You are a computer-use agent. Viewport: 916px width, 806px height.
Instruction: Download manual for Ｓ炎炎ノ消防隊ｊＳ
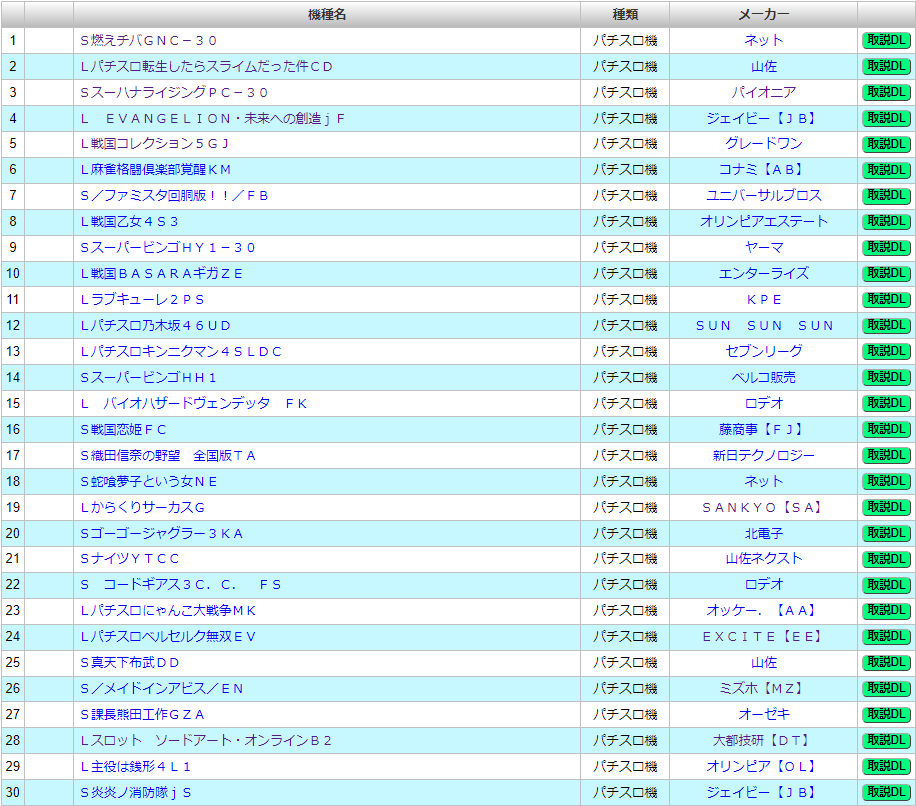point(886,793)
